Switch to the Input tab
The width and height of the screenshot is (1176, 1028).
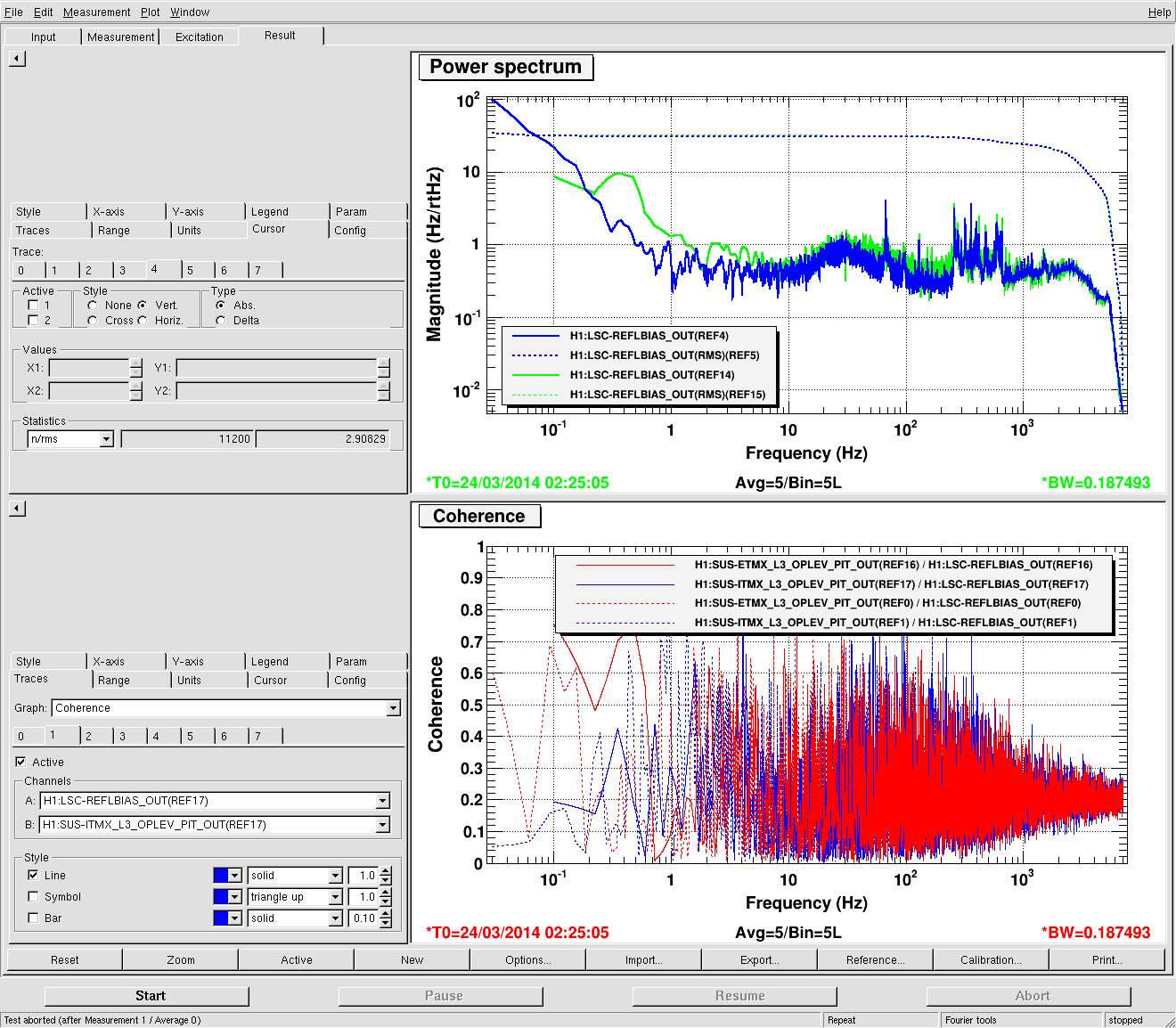coord(44,37)
